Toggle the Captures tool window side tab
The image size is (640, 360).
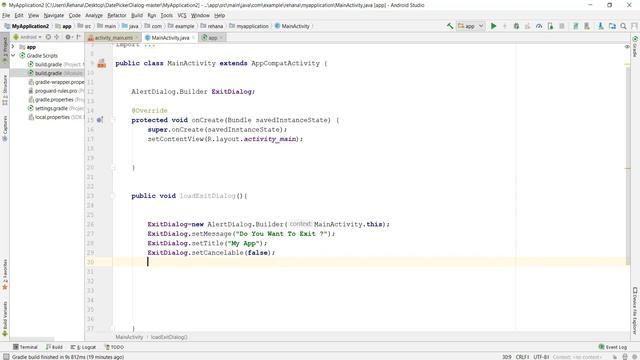coord(5,129)
